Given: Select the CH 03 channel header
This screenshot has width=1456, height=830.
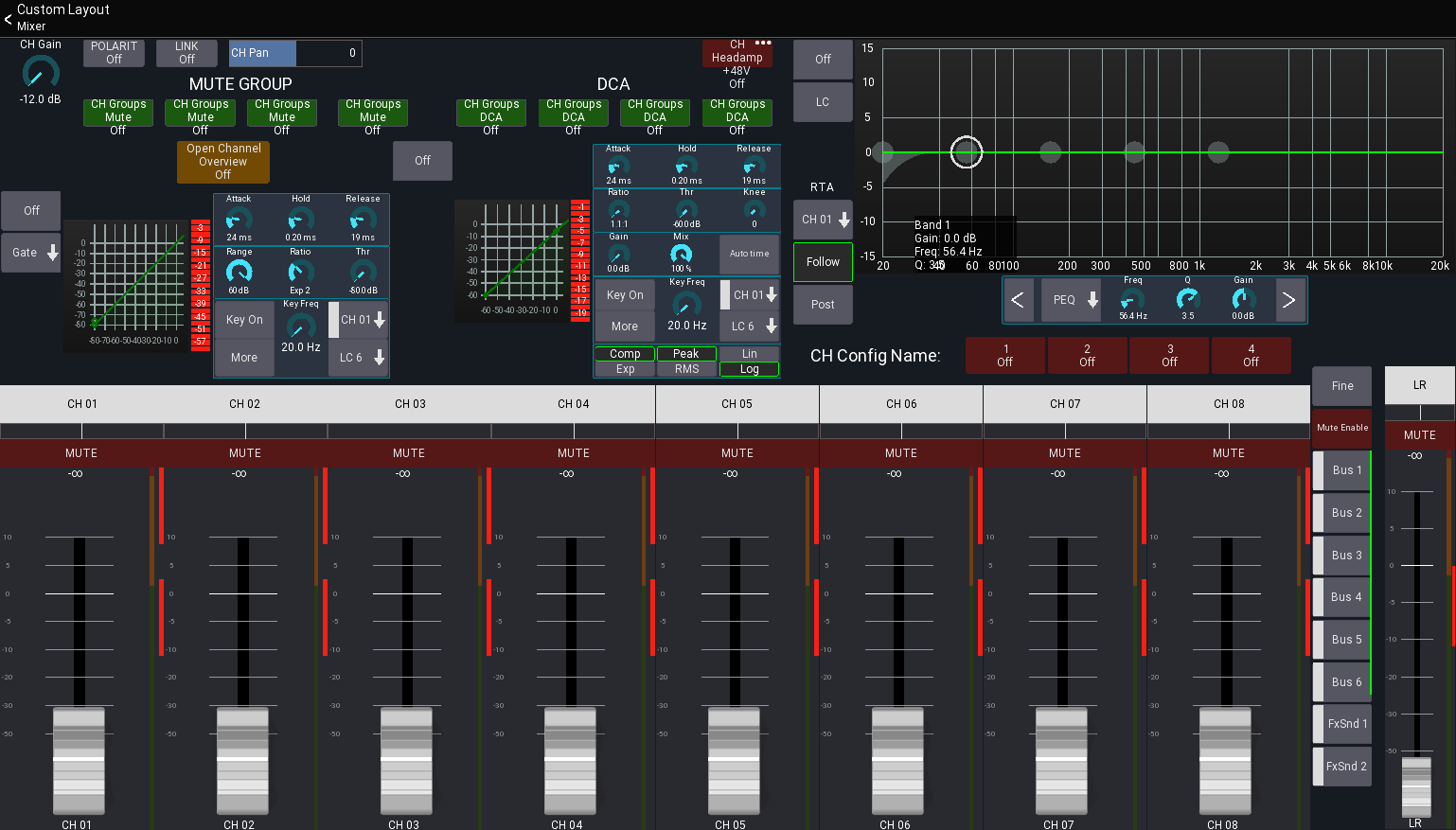Looking at the screenshot, I should coord(409,403).
